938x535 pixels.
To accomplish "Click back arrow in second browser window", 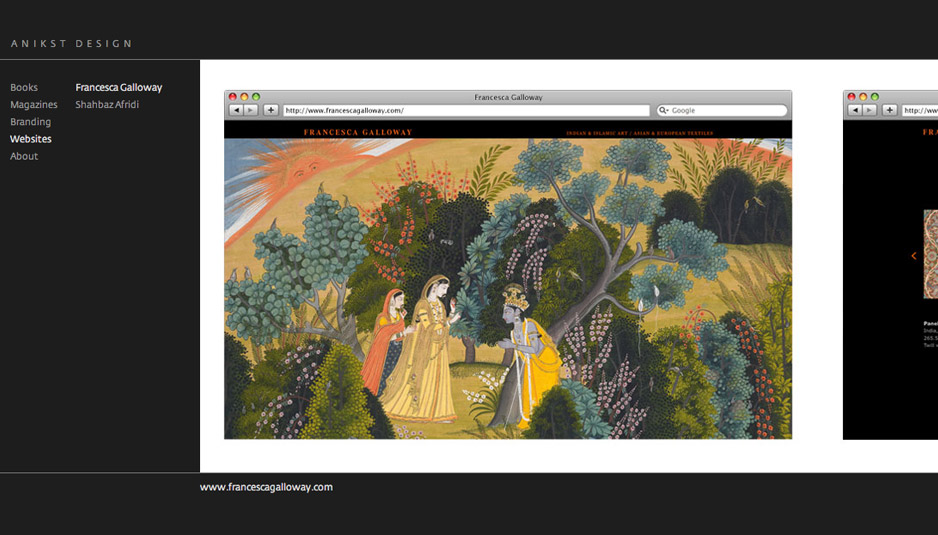I will pyautogui.click(x=855, y=110).
